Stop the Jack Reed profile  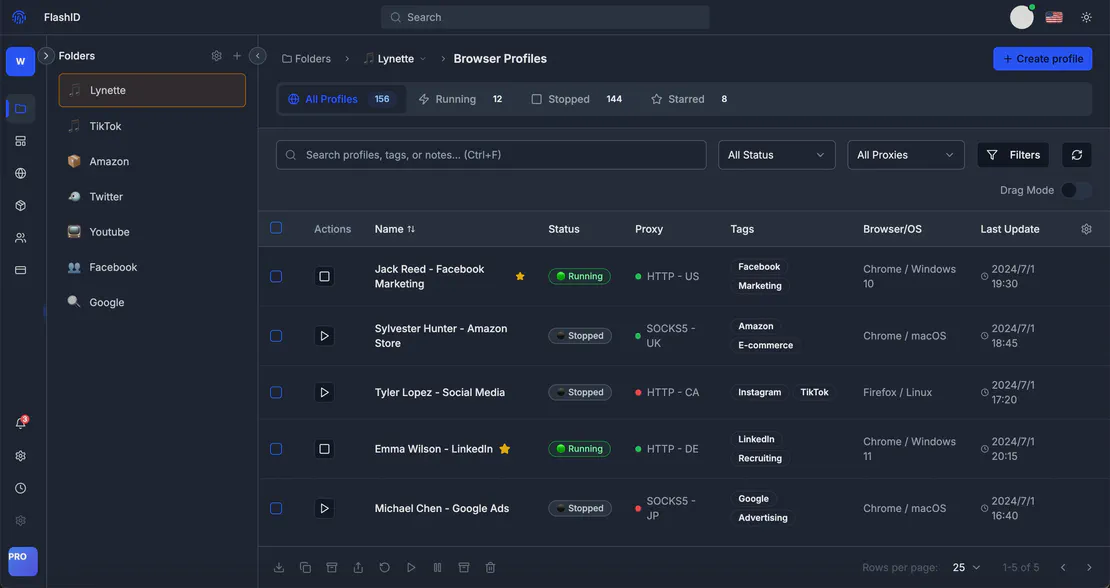tap(324, 277)
